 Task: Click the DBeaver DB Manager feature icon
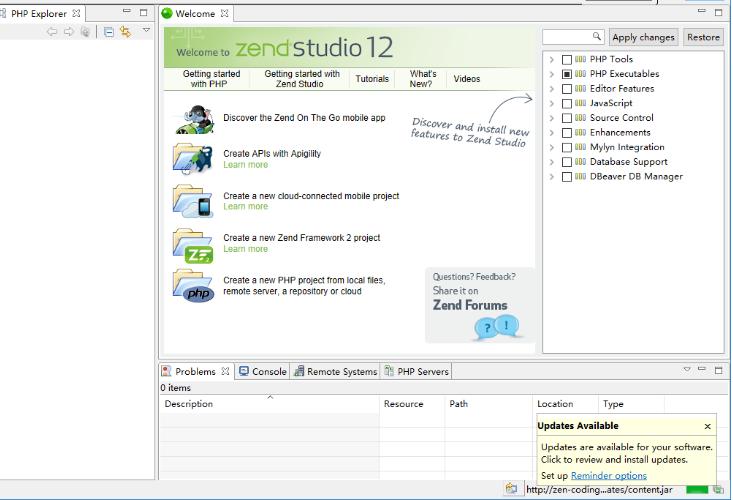point(580,177)
